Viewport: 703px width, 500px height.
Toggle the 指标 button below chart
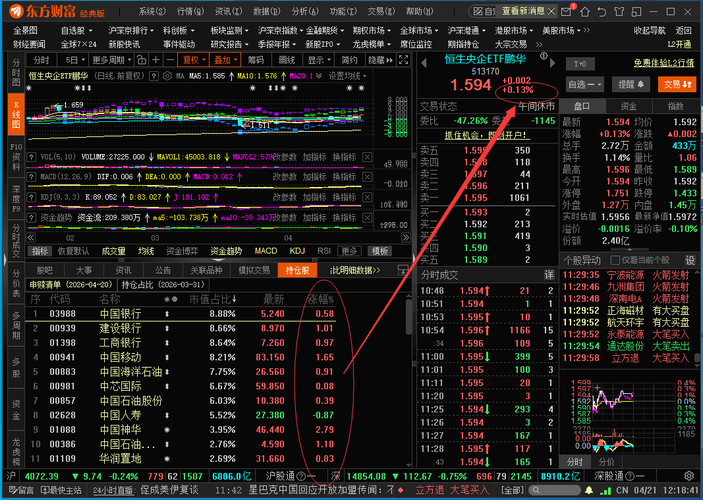[40, 251]
